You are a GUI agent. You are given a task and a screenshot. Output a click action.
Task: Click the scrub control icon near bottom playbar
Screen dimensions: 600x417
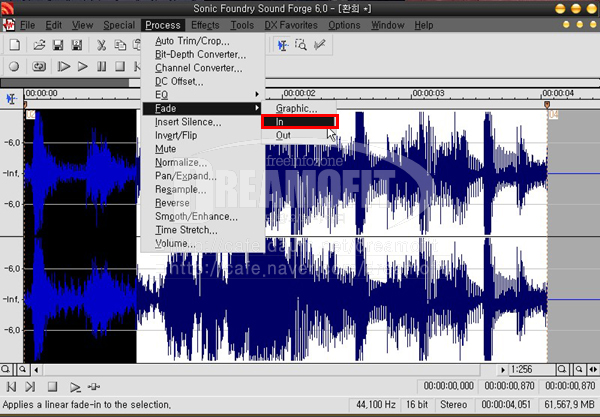(94, 387)
